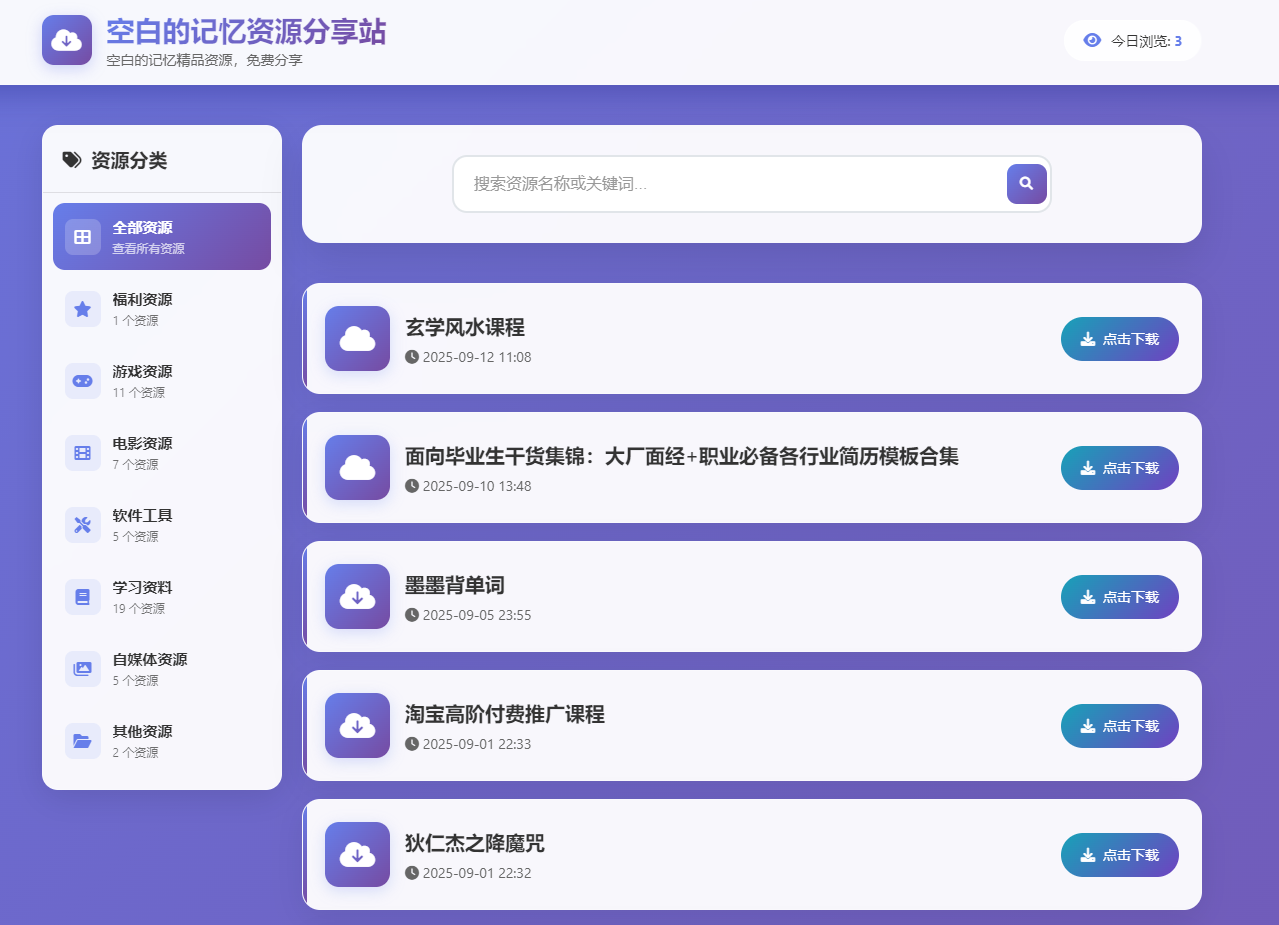Click 点击下载 for 淘宝高阶付费推广课程
Image resolution: width=1279 pixels, height=925 pixels.
tap(1119, 726)
